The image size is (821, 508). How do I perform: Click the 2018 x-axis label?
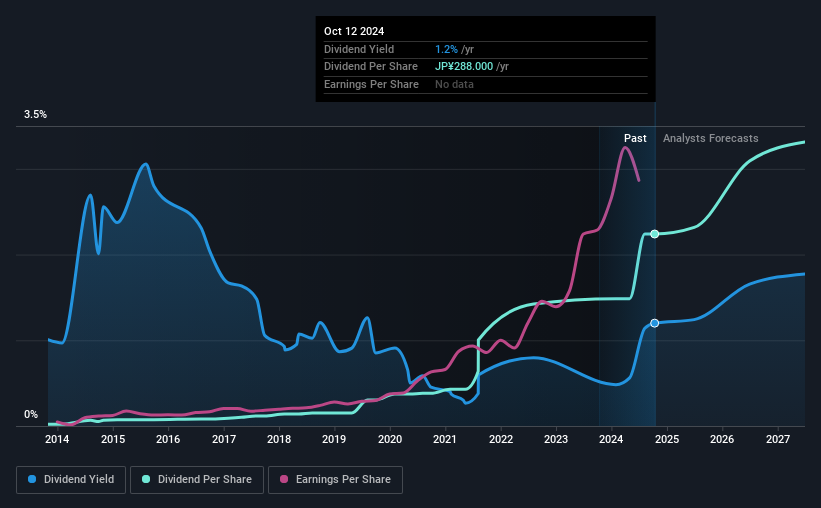(x=279, y=439)
